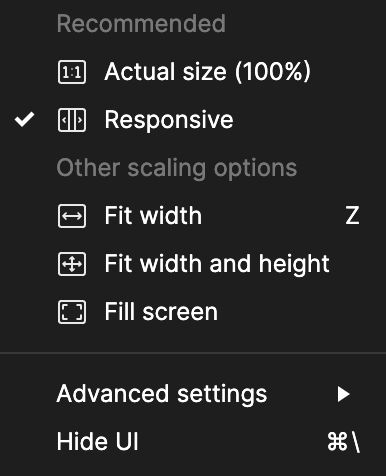386x476 pixels.
Task: Click the Other scaling options header
Action: (177, 168)
